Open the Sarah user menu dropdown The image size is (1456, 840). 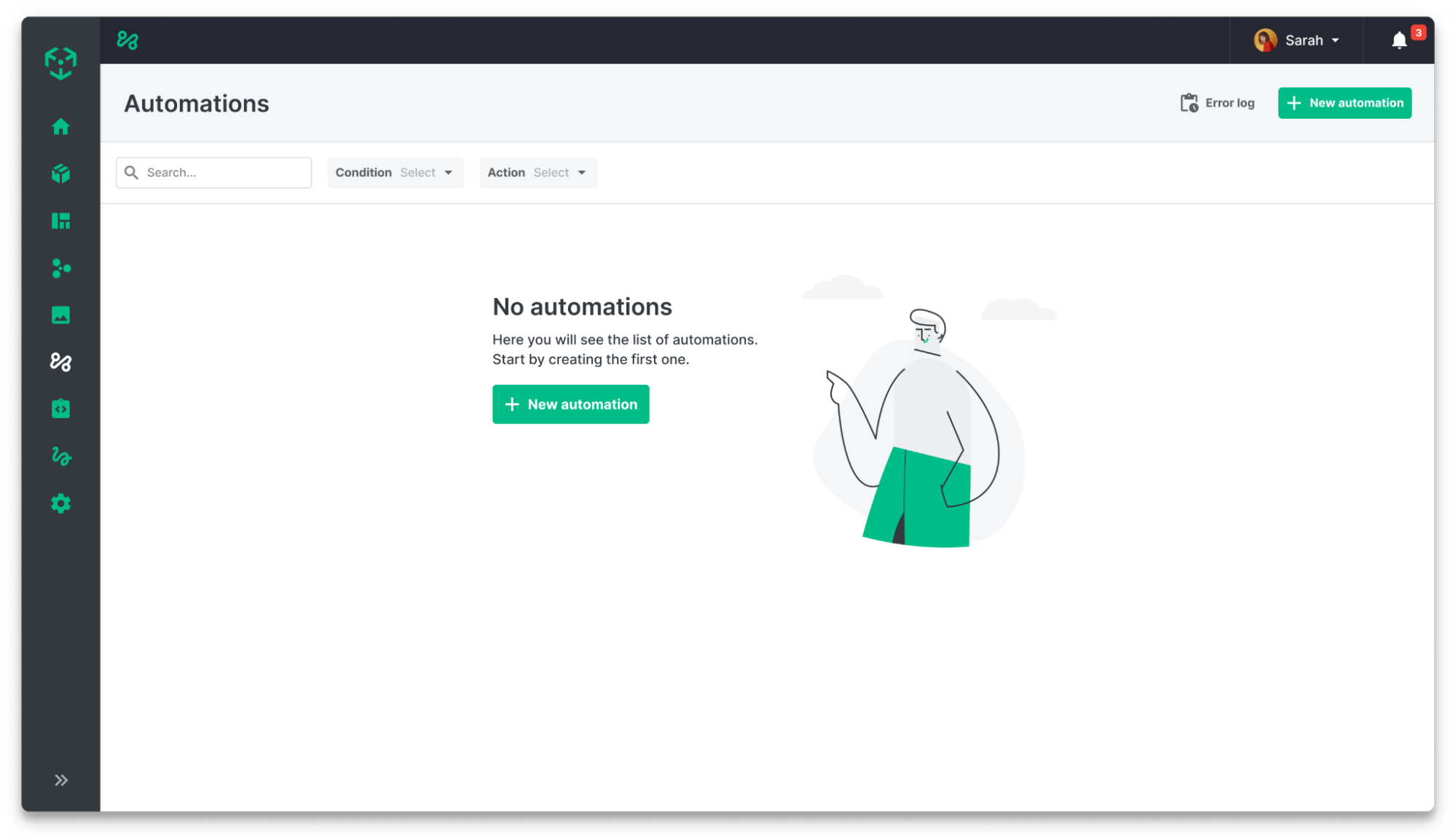tap(1297, 40)
